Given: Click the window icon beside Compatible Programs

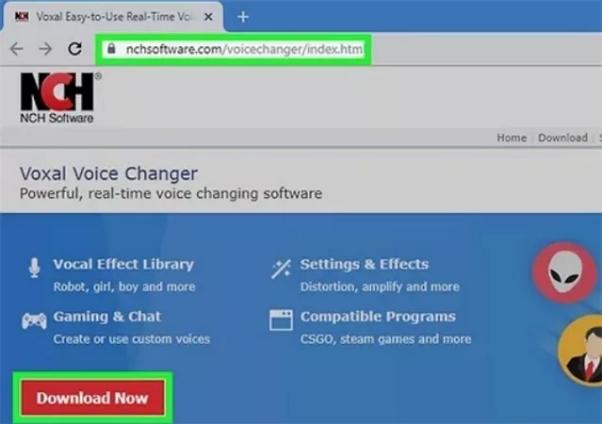Looking at the screenshot, I should [x=281, y=320].
